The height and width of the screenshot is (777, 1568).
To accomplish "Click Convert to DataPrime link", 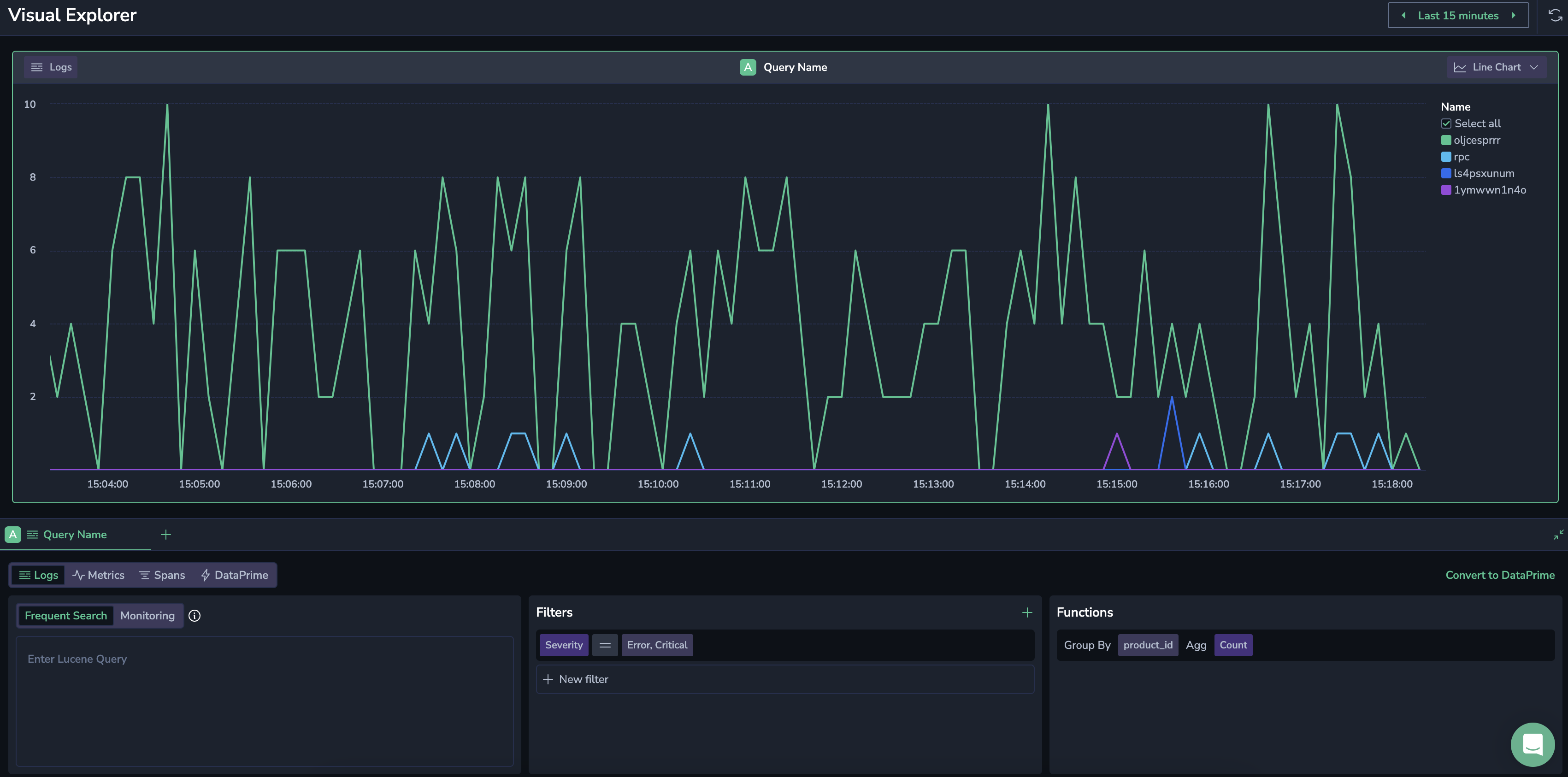I will [1500, 575].
